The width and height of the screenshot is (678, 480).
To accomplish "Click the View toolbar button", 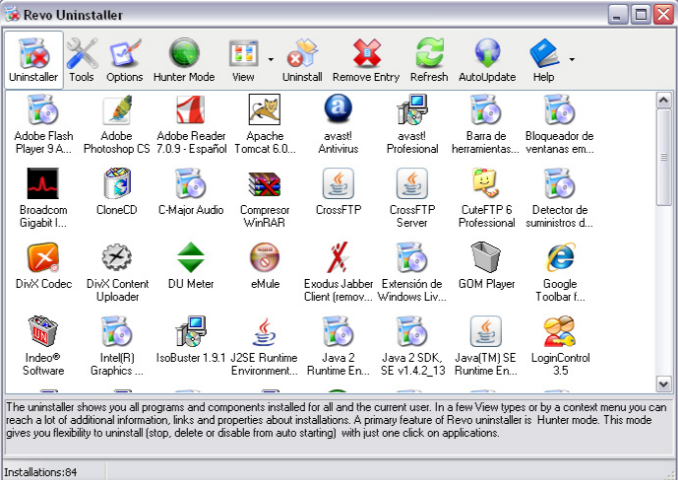I will pos(243,60).
